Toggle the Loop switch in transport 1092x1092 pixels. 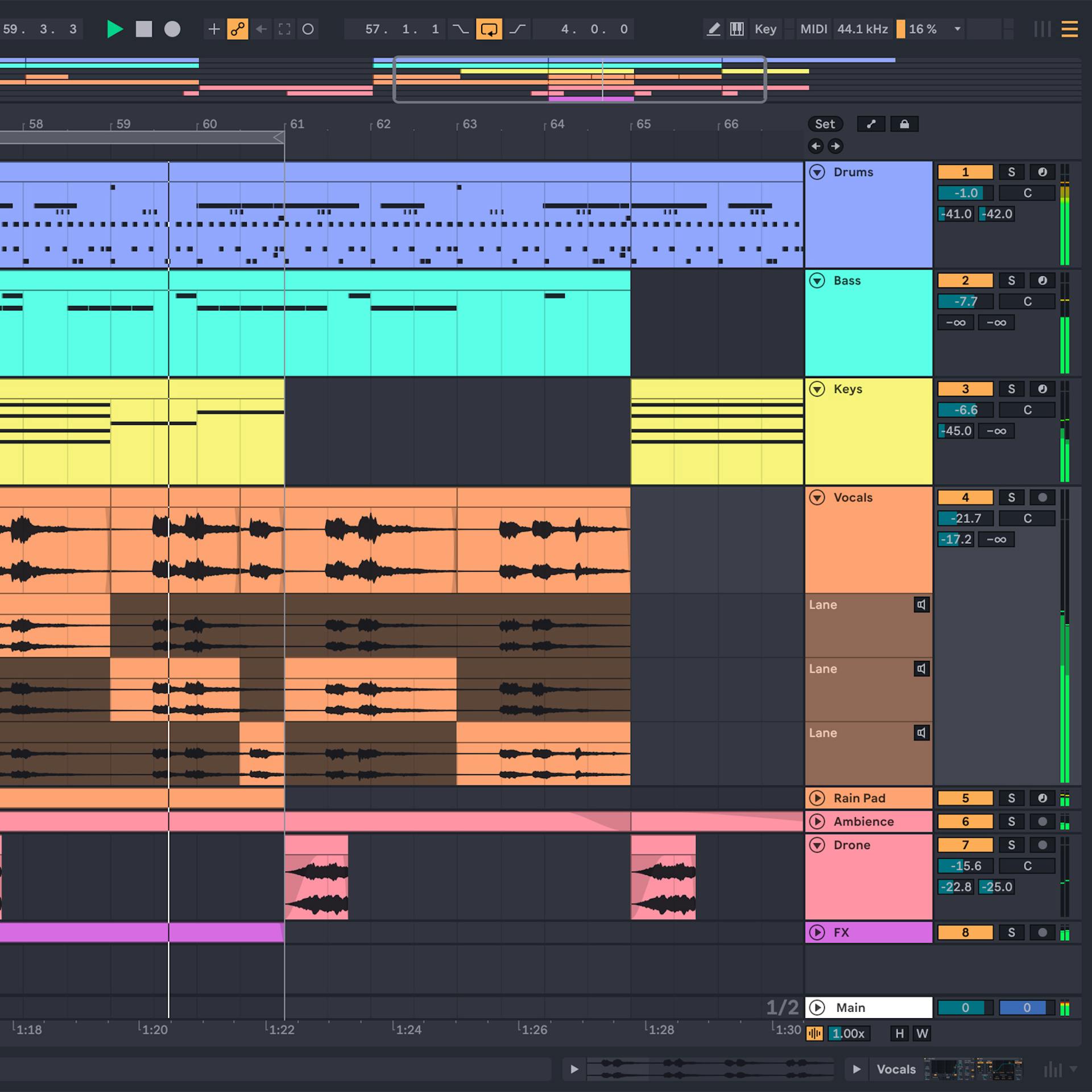point(489,29)
